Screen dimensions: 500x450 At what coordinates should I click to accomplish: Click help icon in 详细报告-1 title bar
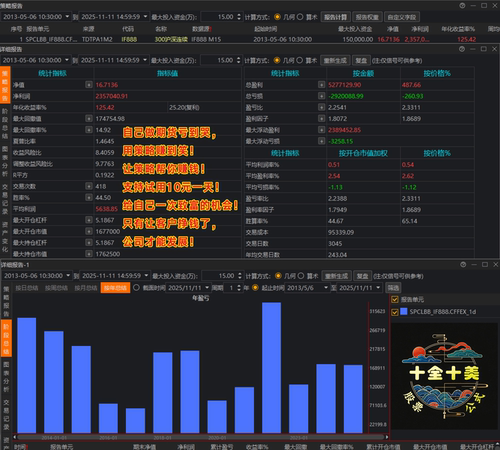(463, 264)
